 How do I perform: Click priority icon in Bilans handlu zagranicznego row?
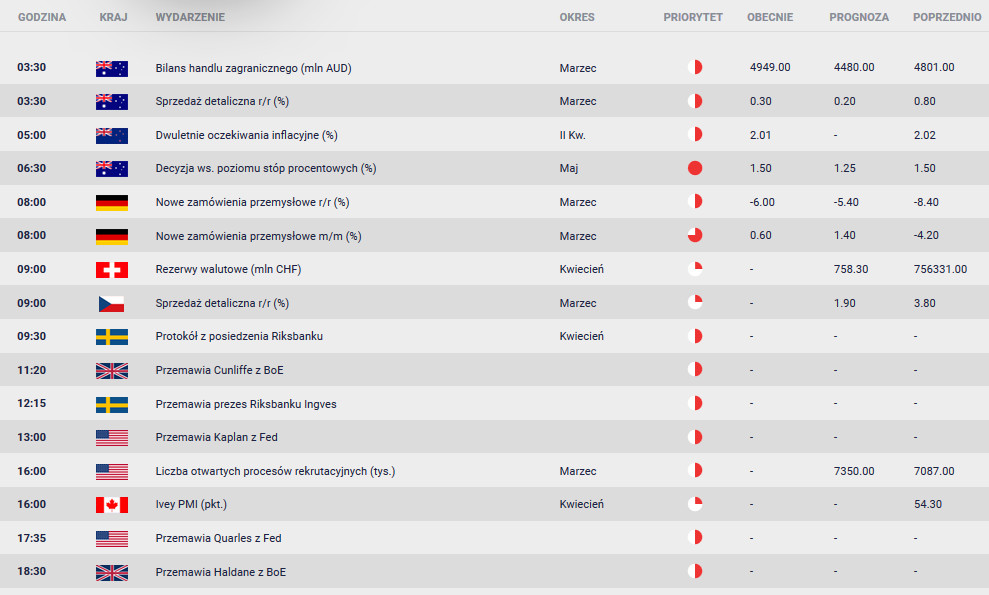coord(695,67)
